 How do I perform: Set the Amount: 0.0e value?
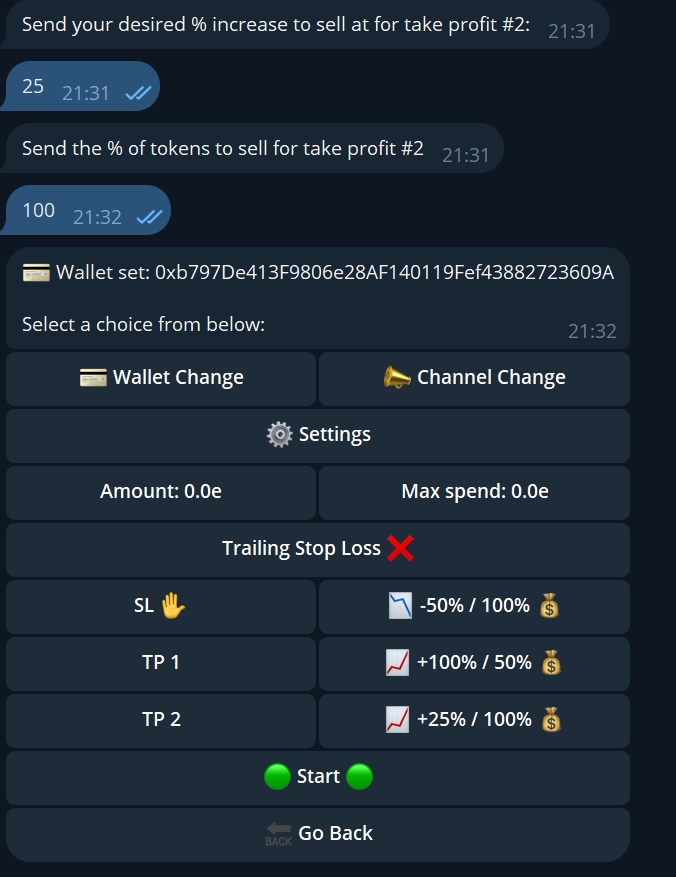click(x=161, y=492)
